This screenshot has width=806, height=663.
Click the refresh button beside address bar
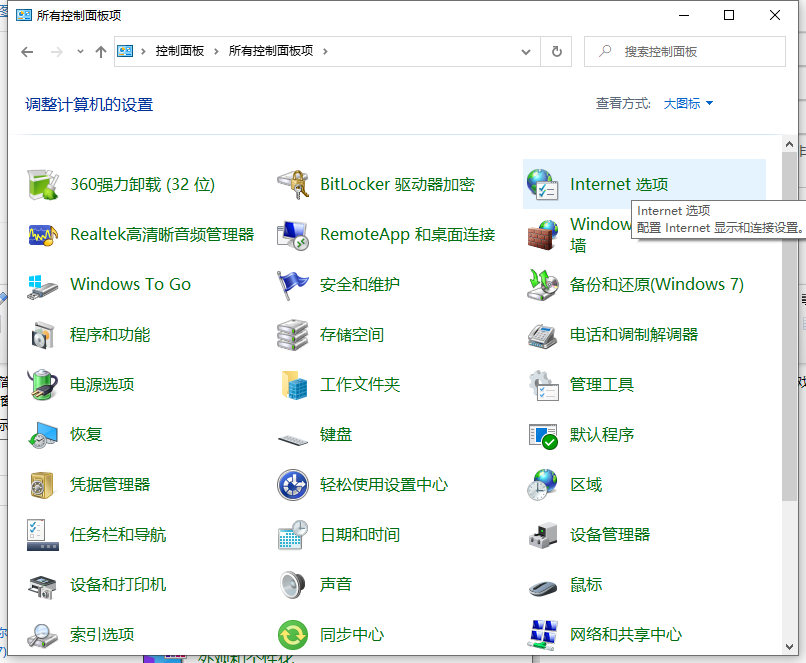(x=557, y=51)
